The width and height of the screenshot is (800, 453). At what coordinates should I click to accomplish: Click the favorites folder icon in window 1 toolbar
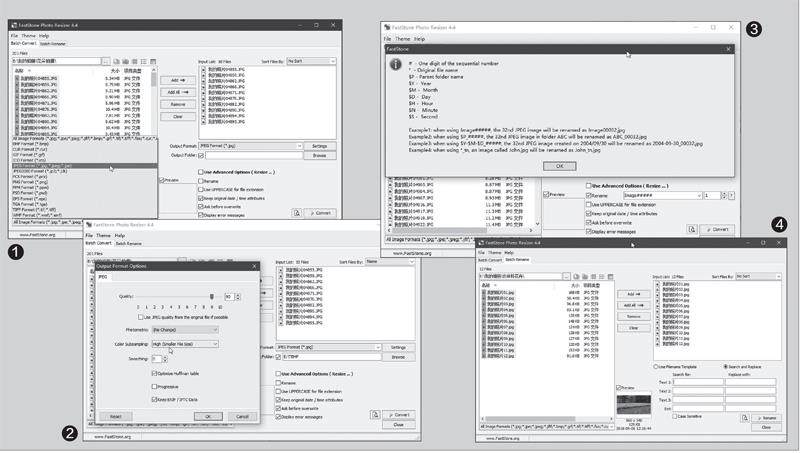pos(126,61)
